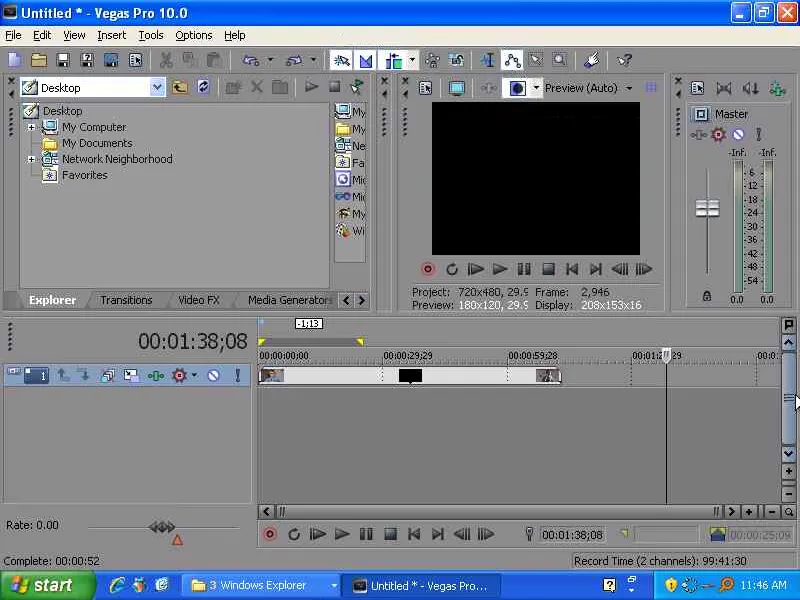
Task: Open the Options menu
Action: click(193, 35)
